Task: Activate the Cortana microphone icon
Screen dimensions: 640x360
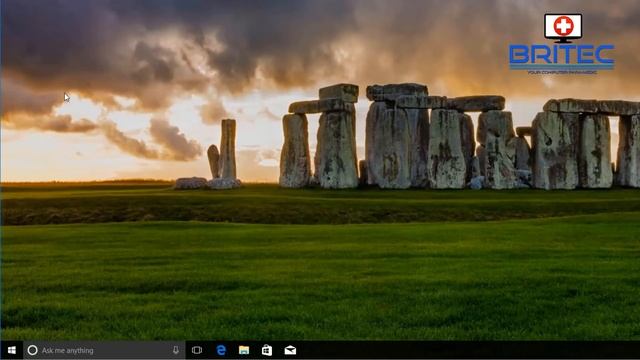Action: pyautogui.click(x=176, y=350)
